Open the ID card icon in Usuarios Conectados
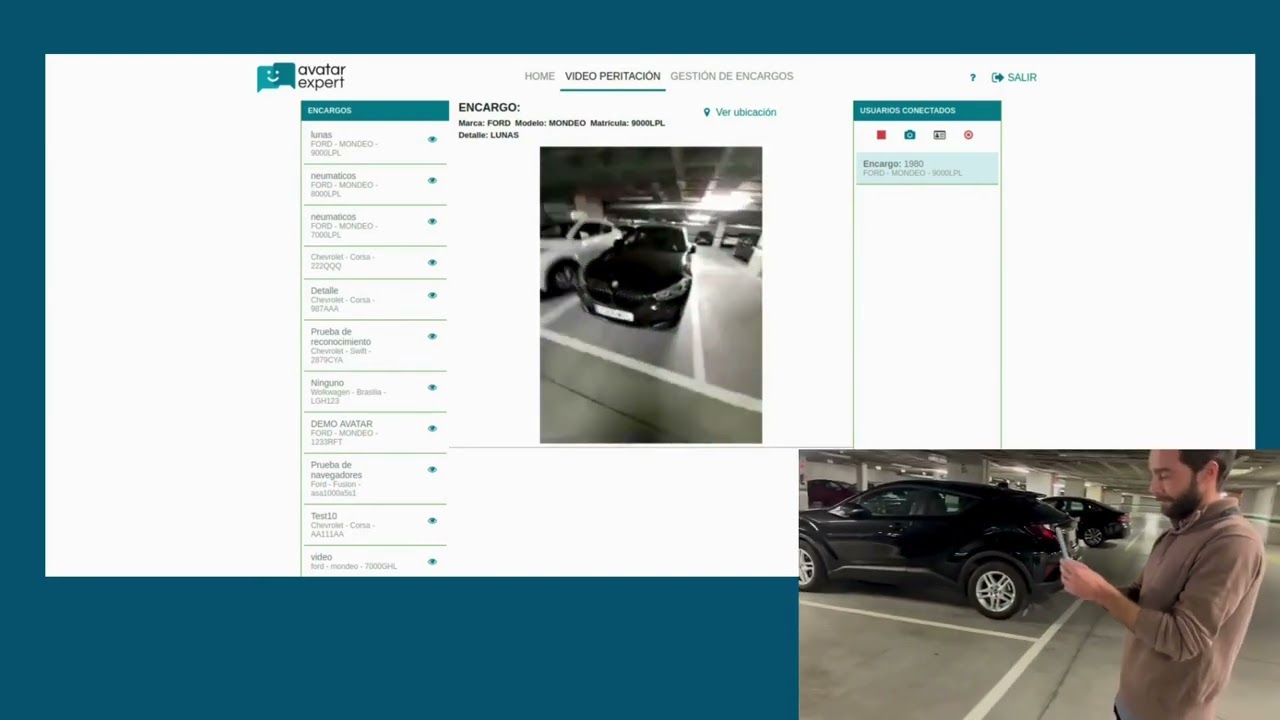This screenshot has width=1280, height=720. (x=939, y=135)
